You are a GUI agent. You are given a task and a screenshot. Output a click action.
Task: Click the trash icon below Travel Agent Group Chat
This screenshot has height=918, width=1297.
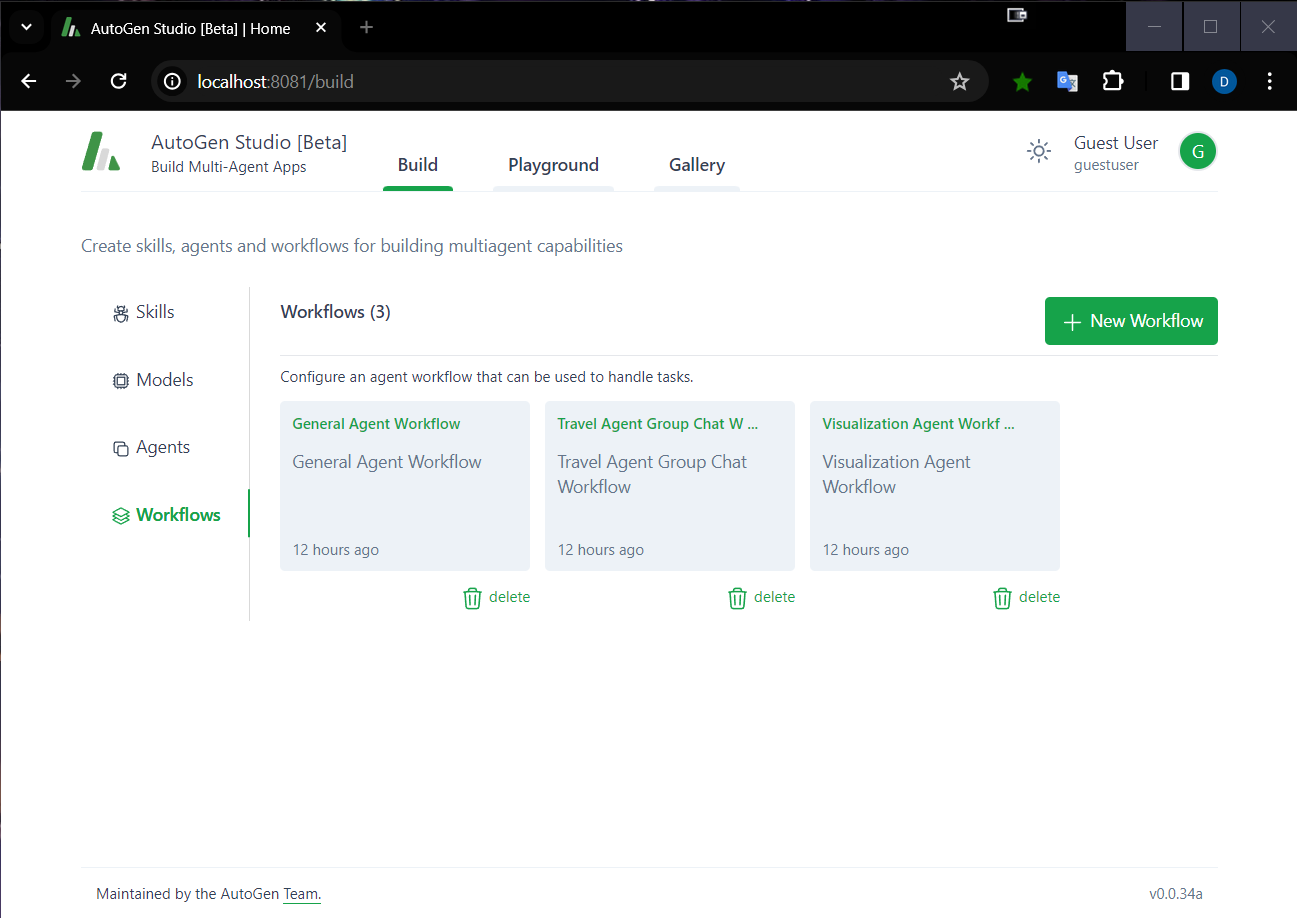pyautogui.click(x=737, y=597)
